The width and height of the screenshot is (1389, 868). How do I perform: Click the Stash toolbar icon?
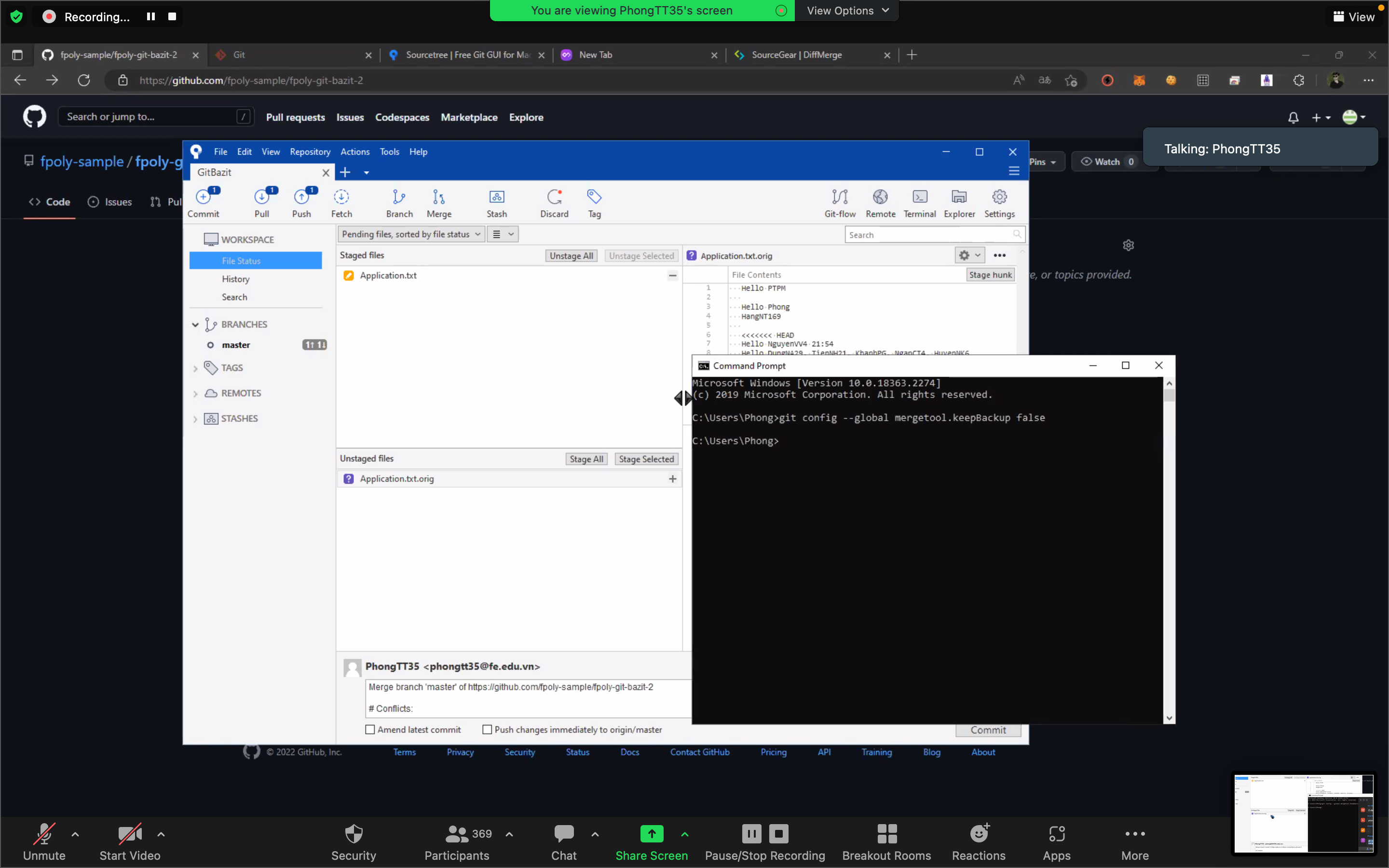(496, 203)
